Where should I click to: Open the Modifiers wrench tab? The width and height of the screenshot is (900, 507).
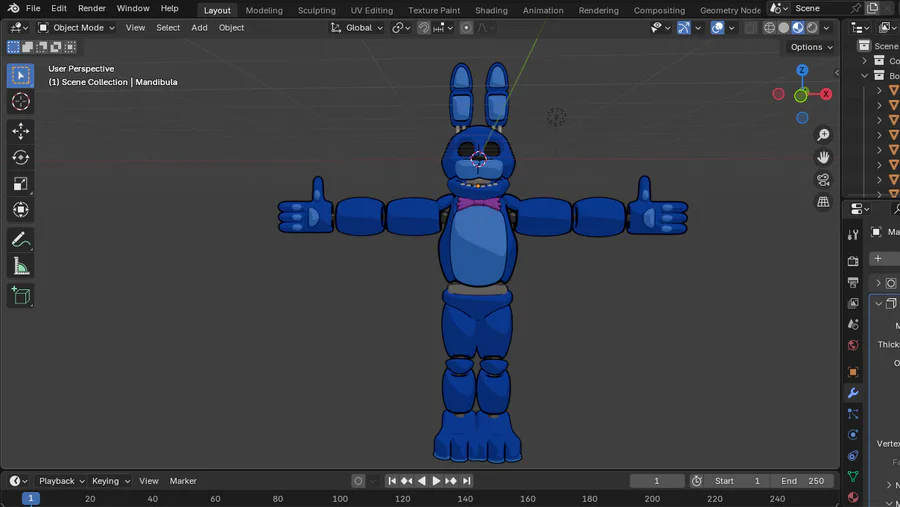tap(853, 393)
